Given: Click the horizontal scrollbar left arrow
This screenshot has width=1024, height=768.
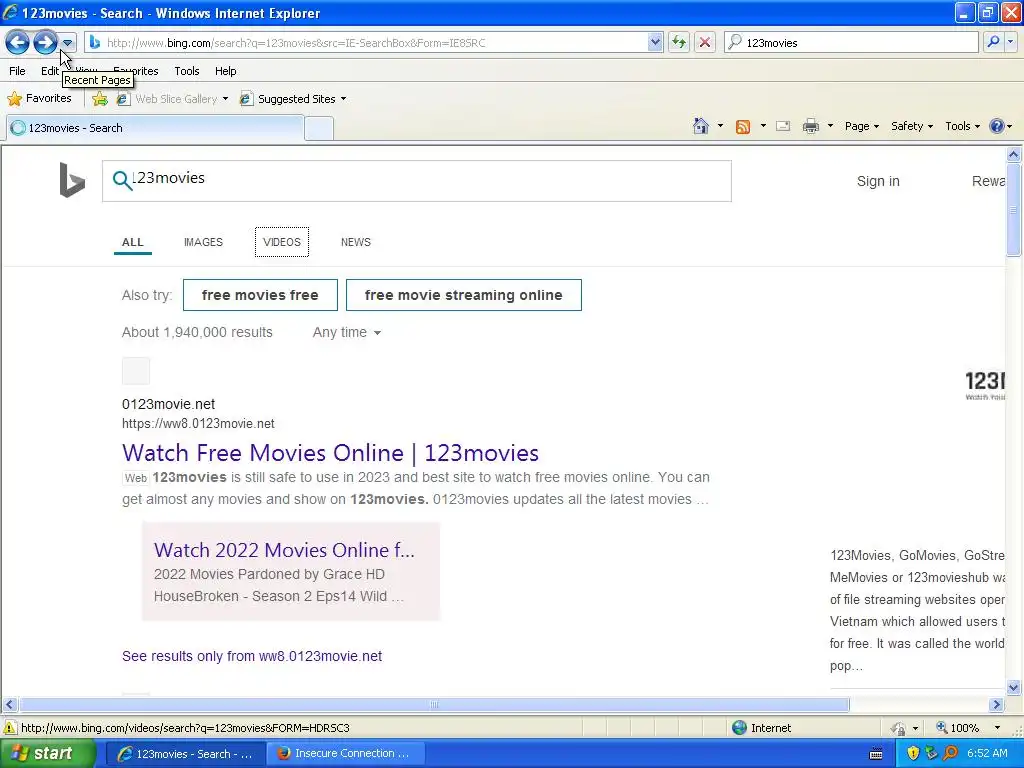Looking at the screenshot, I should pyautogui.click(x=9, y=705).
